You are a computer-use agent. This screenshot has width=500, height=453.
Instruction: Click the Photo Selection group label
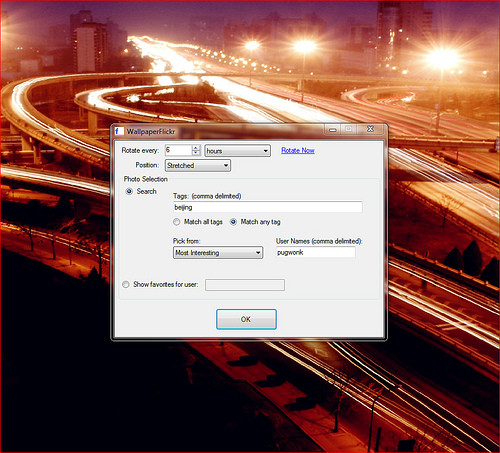(146, 179)
